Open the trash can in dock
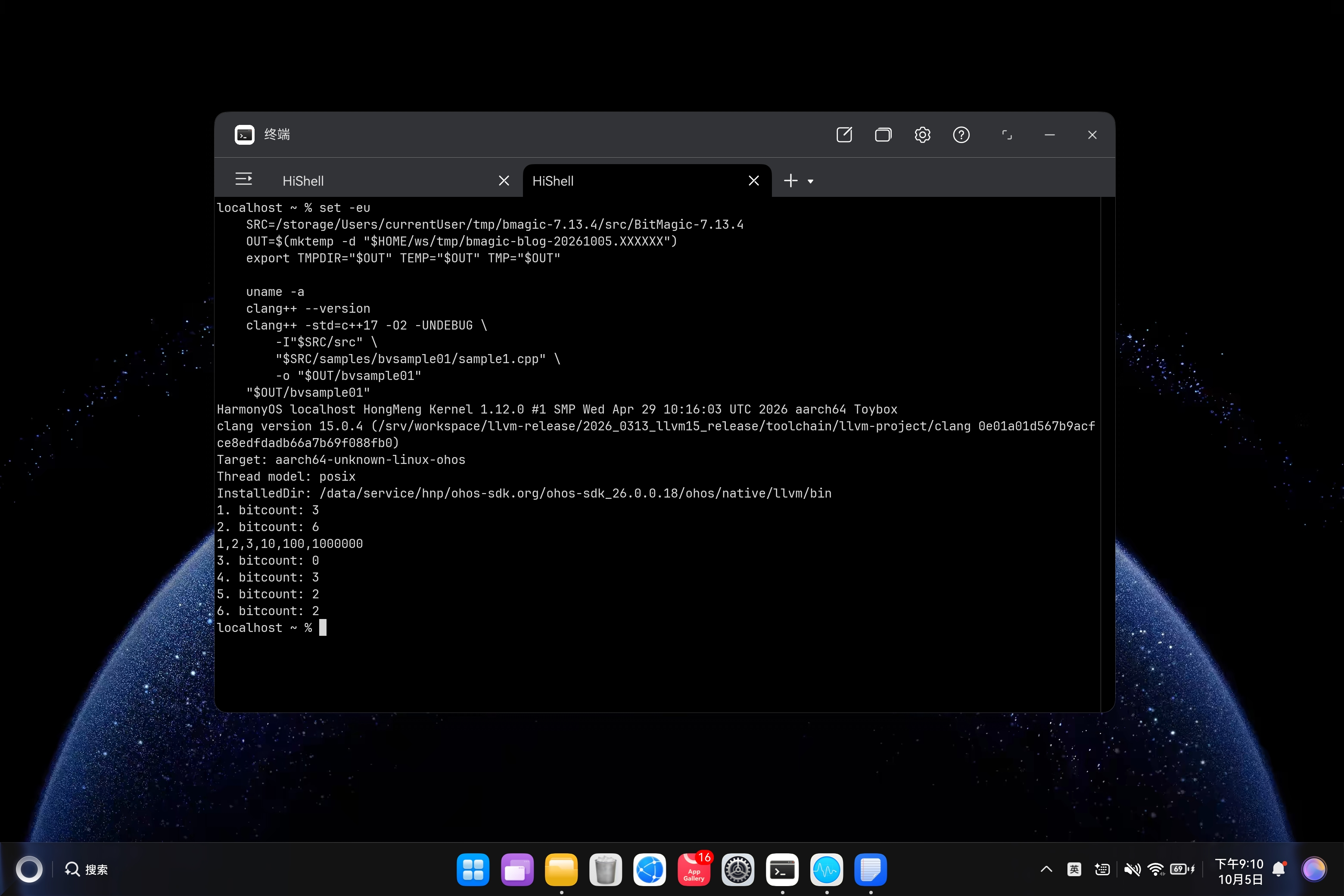 click(x=605, y=869)
